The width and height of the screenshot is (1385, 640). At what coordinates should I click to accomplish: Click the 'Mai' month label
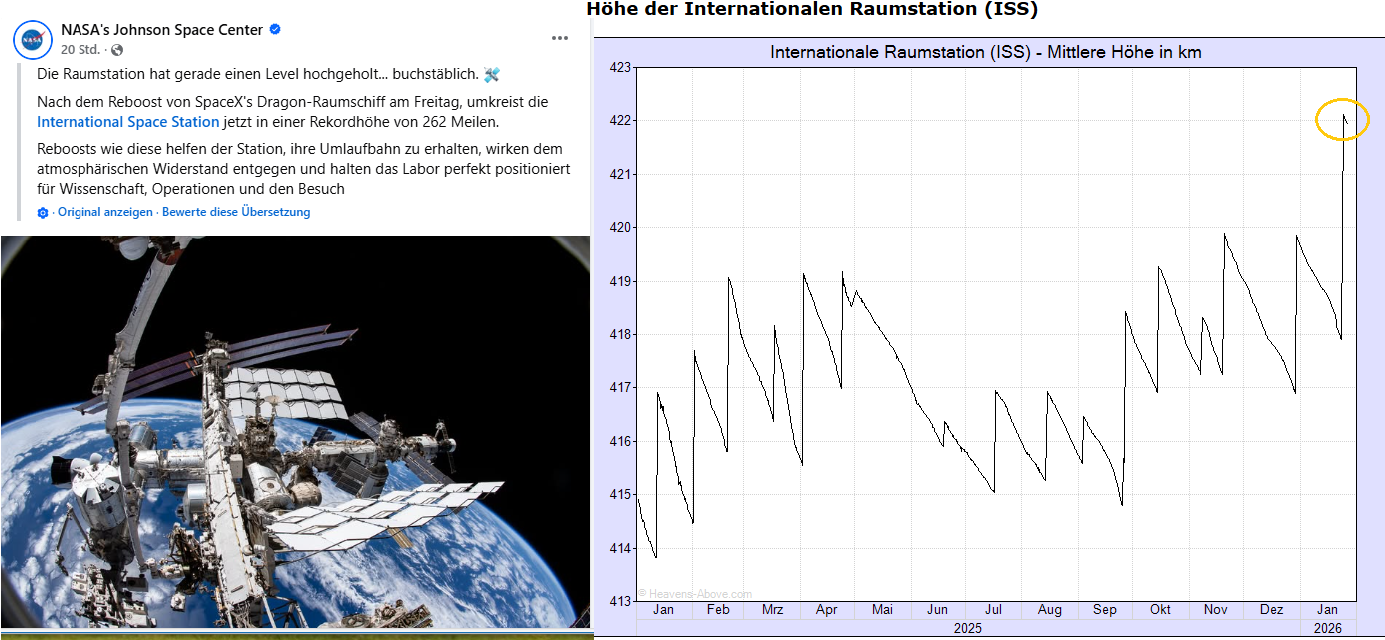(x=882, y=610)
